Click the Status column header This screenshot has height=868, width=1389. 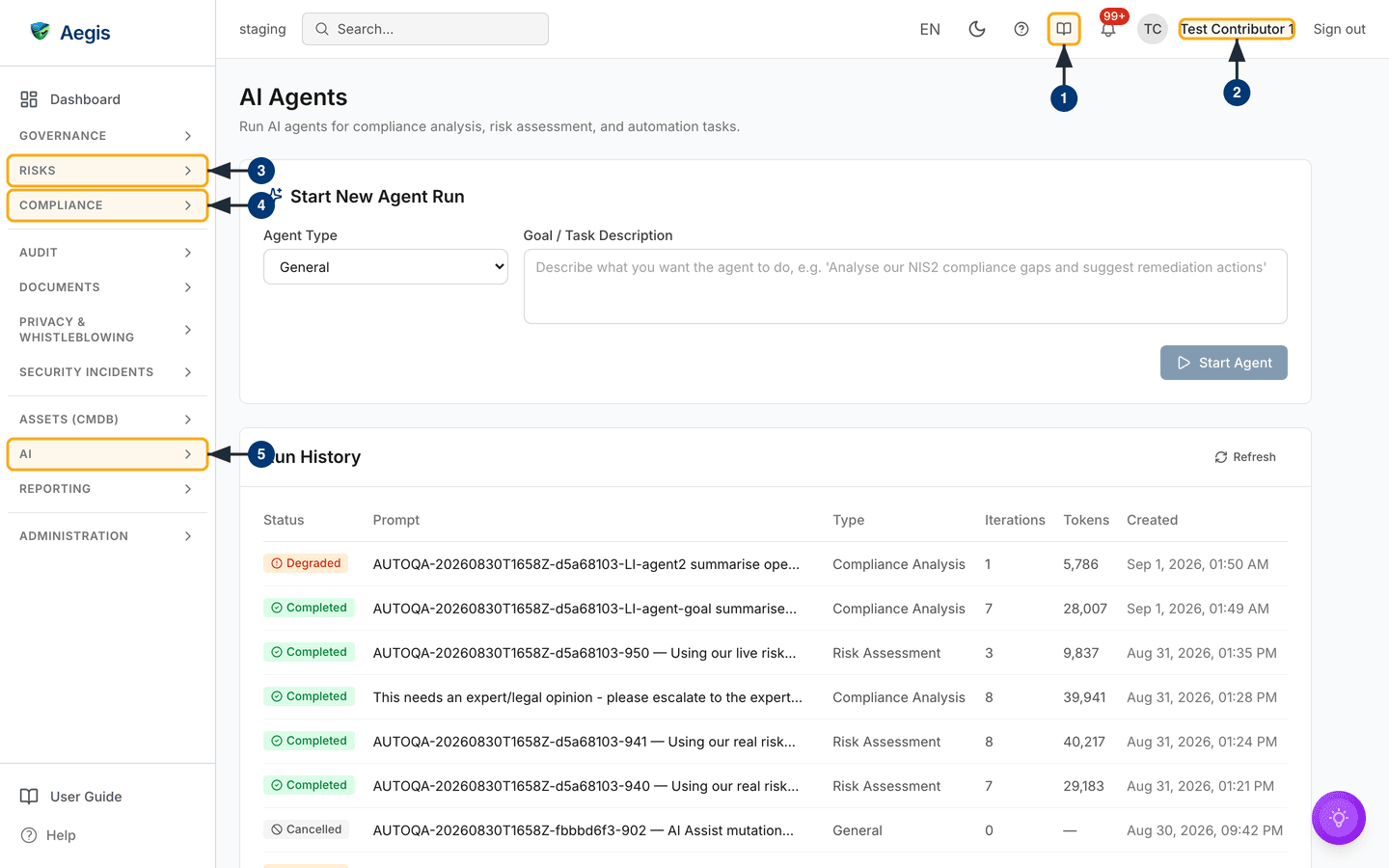(x=284, y=520)
